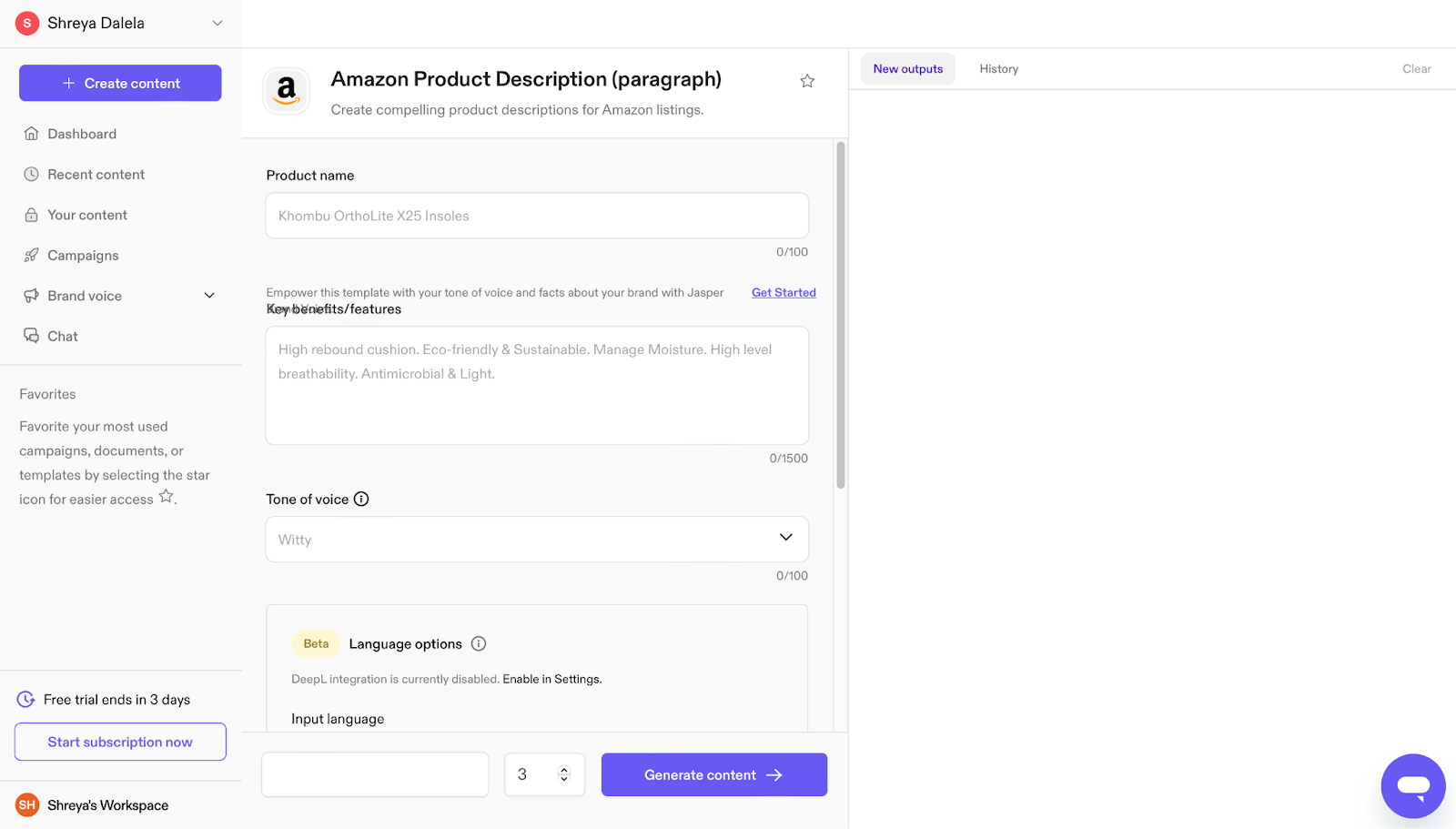1456x829 pixels.
Task: Click the Tone of voice Witty field
Action: tap(537, 540)
